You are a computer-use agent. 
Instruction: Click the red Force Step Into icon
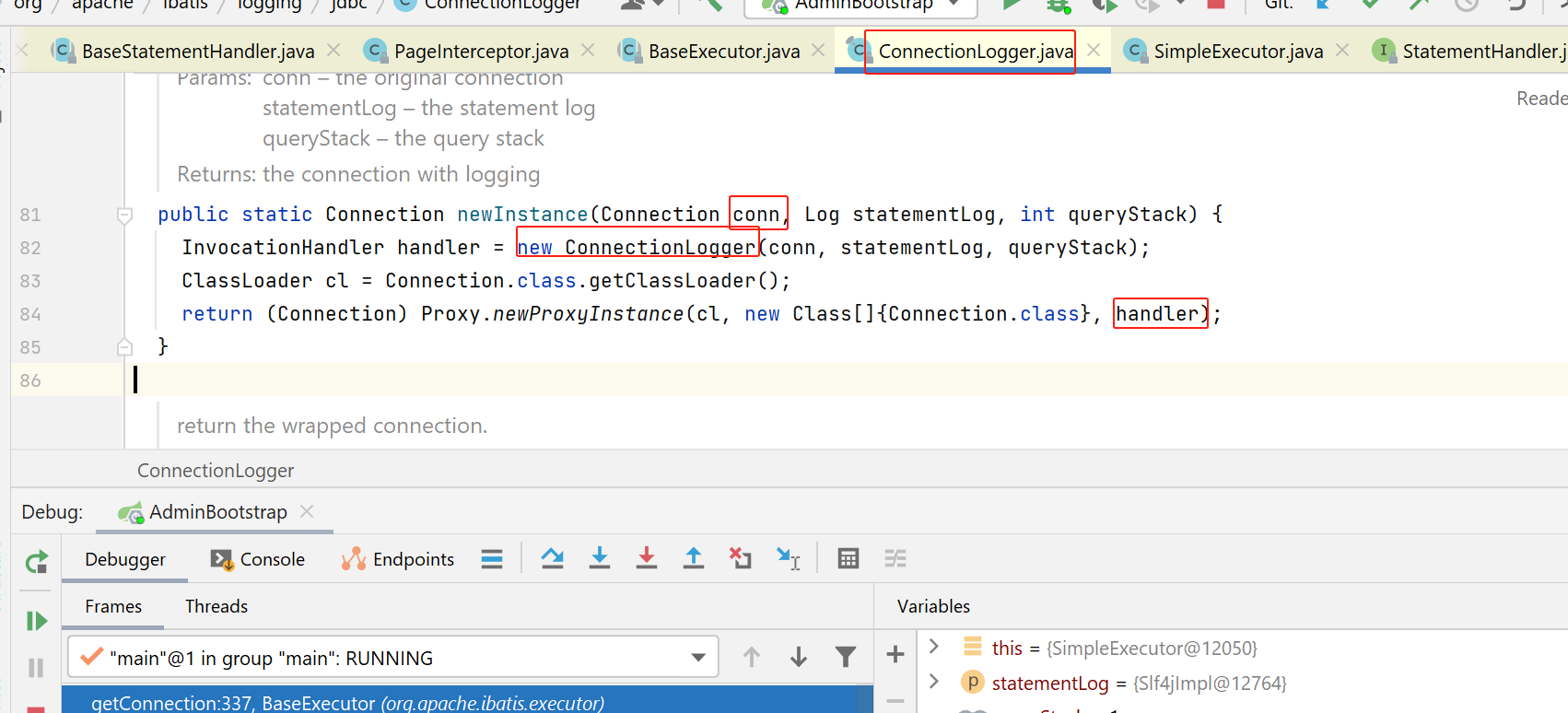point(647,558)
